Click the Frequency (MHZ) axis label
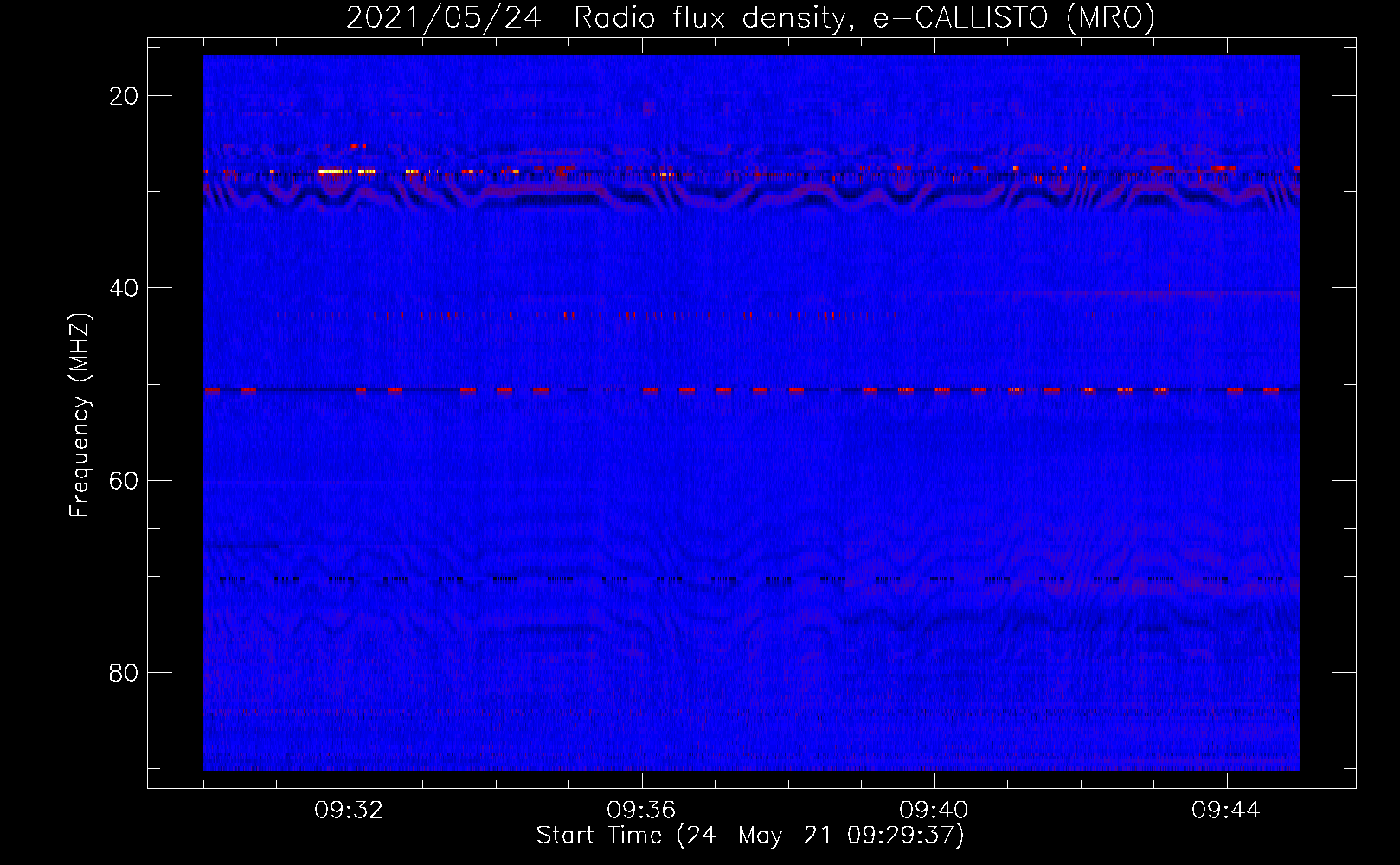The height and width of the screenshot is (865, 1400). (80, 415)
